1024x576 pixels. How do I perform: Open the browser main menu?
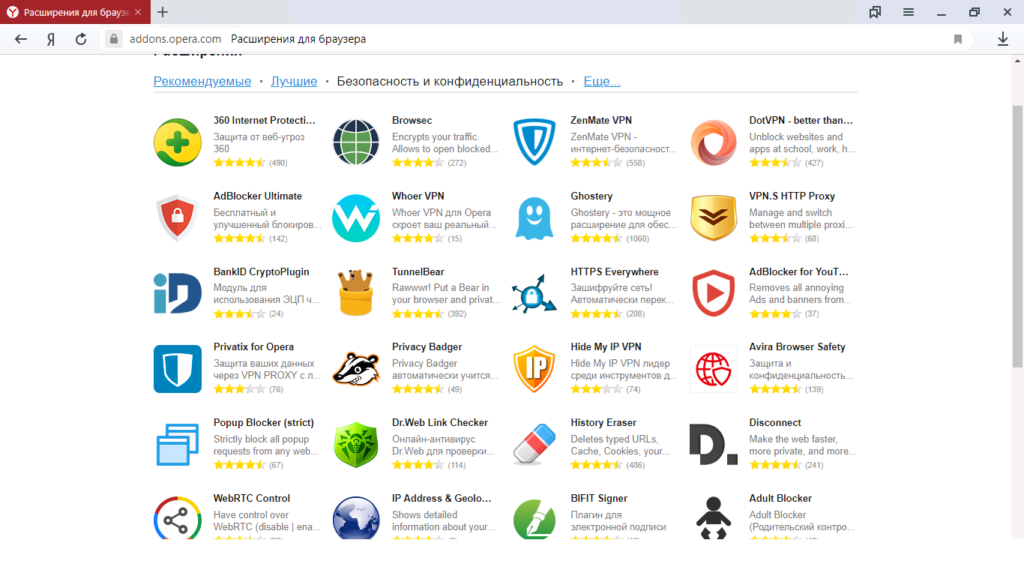[x=908, y=12]
